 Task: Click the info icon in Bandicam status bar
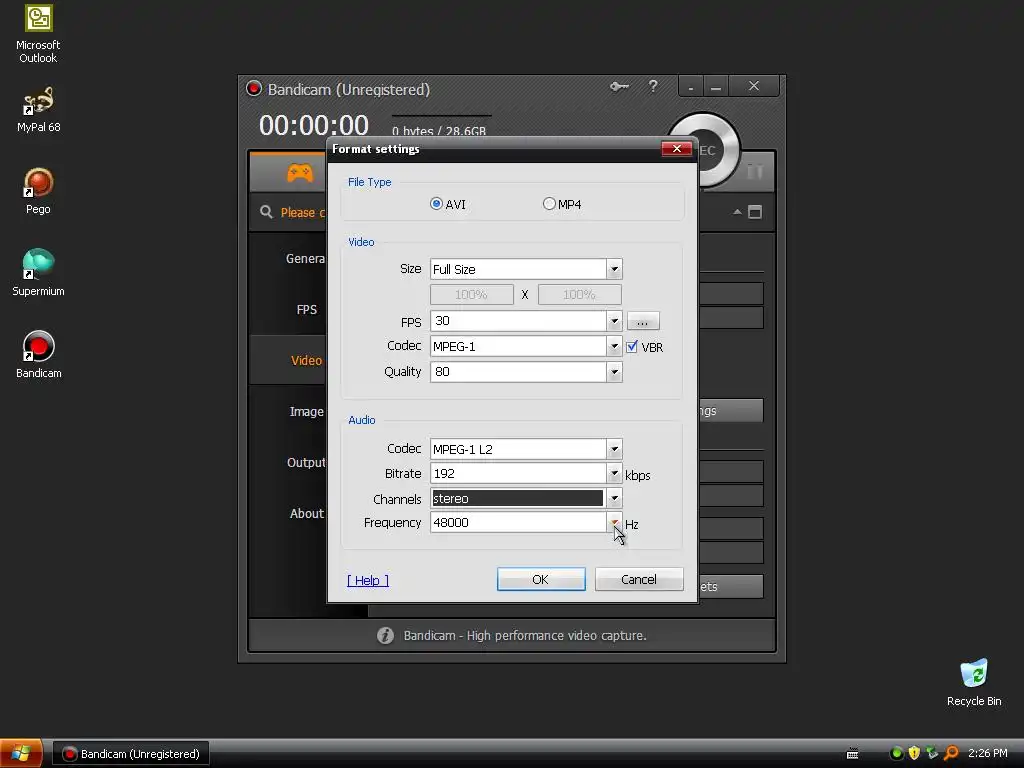(385, 635)
